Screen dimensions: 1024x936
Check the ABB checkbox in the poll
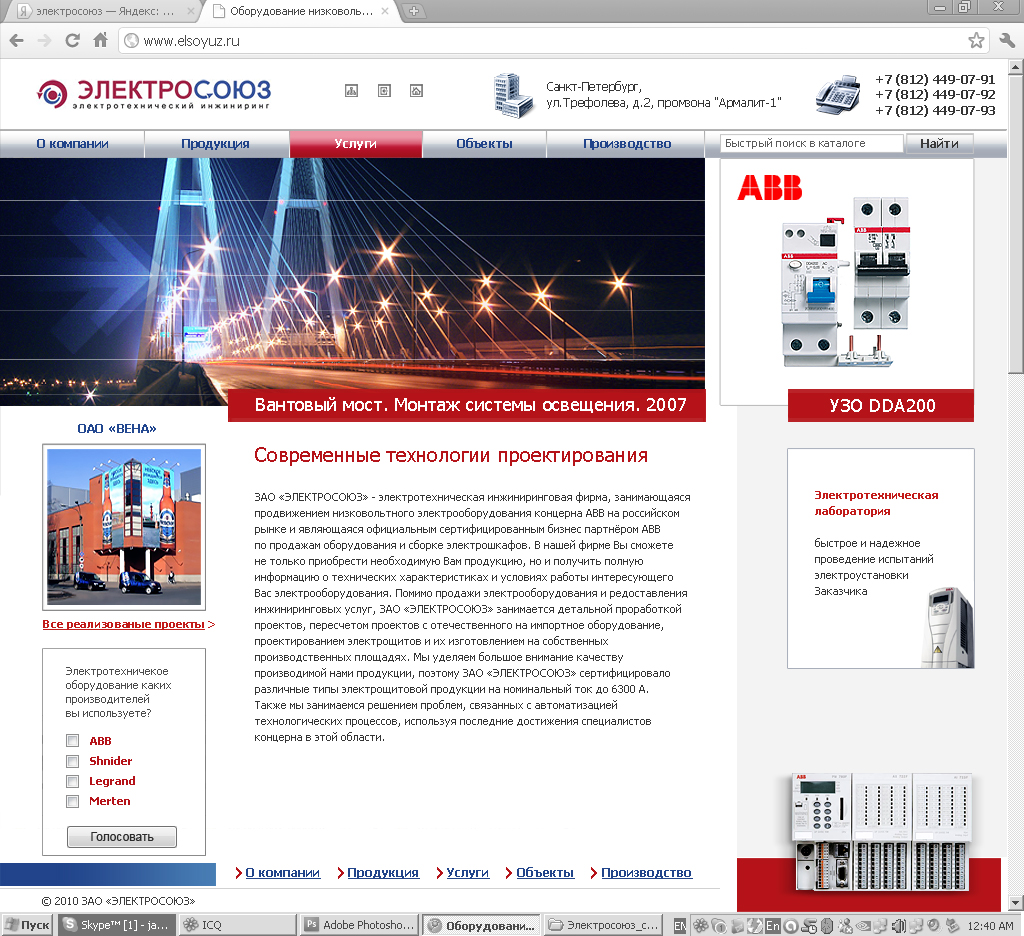72,741
